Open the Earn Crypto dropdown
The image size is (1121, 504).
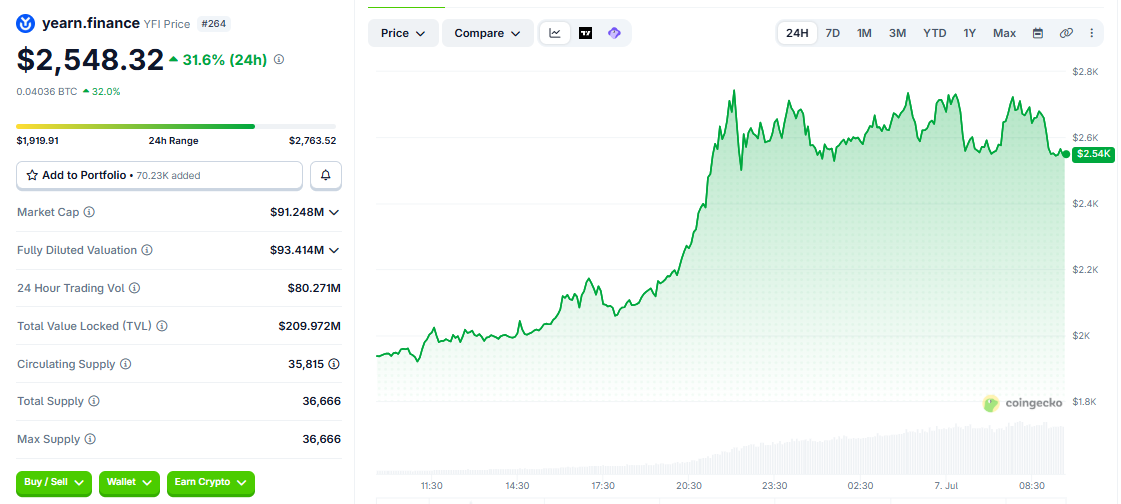pos(211,483)
